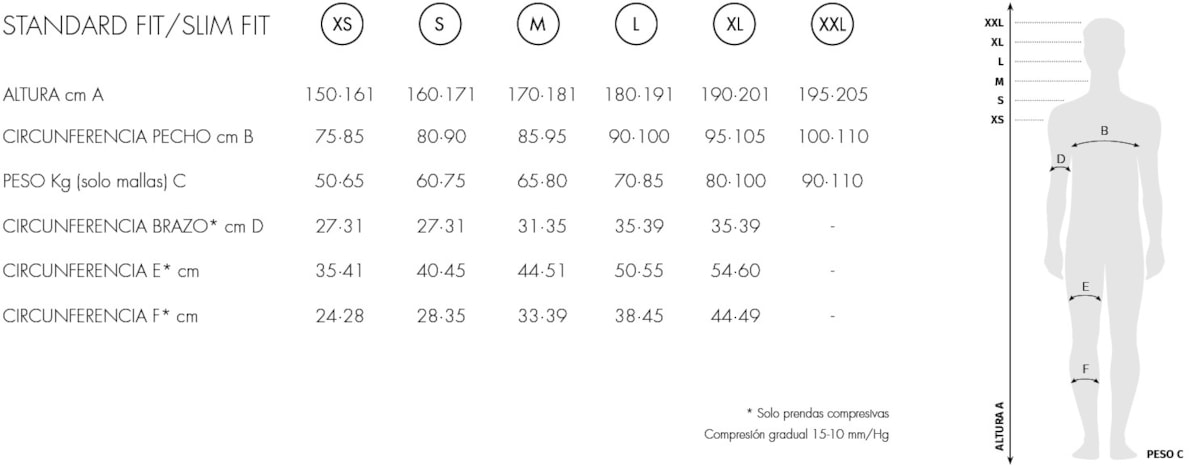Screen dimensions: 1200x467
Task: Click CIRCUNFERENCIA BRAZO* cm D label
Action: (133, 227)
